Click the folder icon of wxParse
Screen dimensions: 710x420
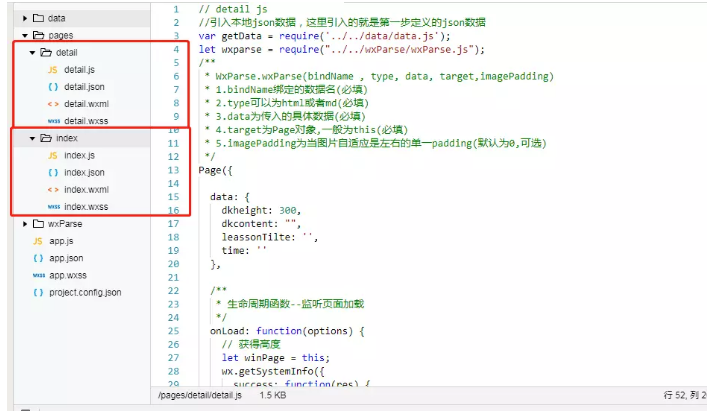pyautogui.click(x=38, y=224)
